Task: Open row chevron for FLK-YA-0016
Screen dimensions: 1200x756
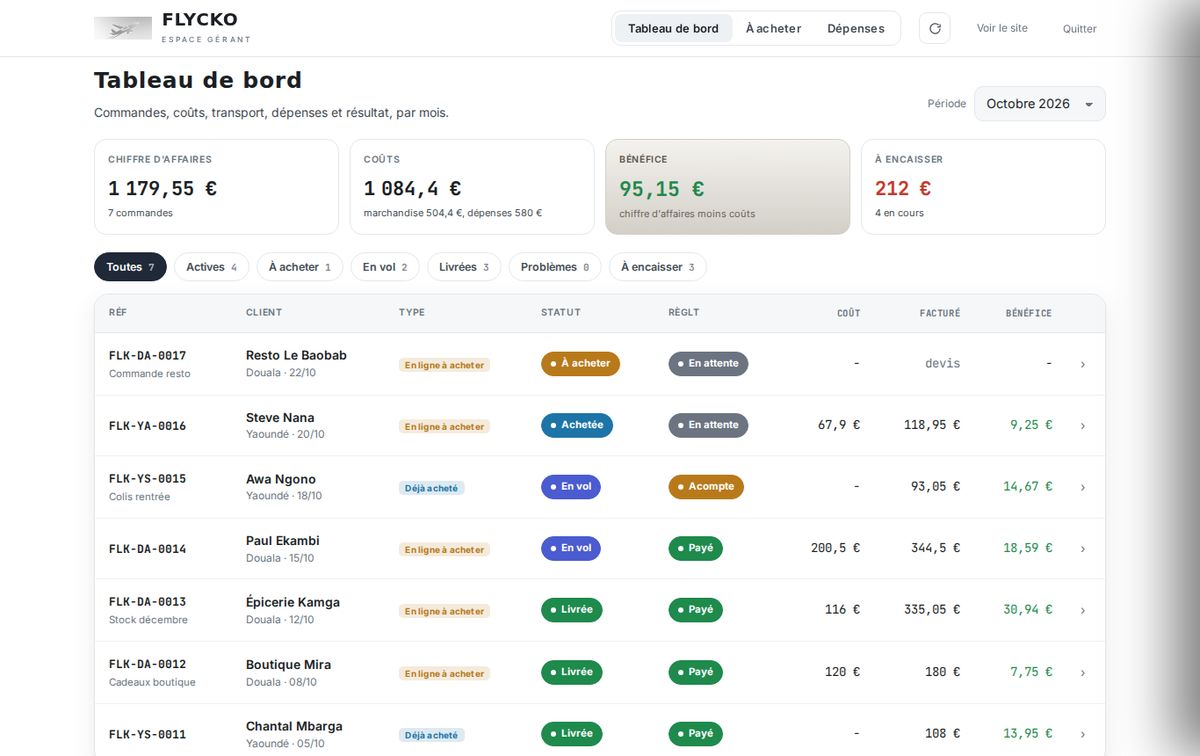Action: (1082, 426)
